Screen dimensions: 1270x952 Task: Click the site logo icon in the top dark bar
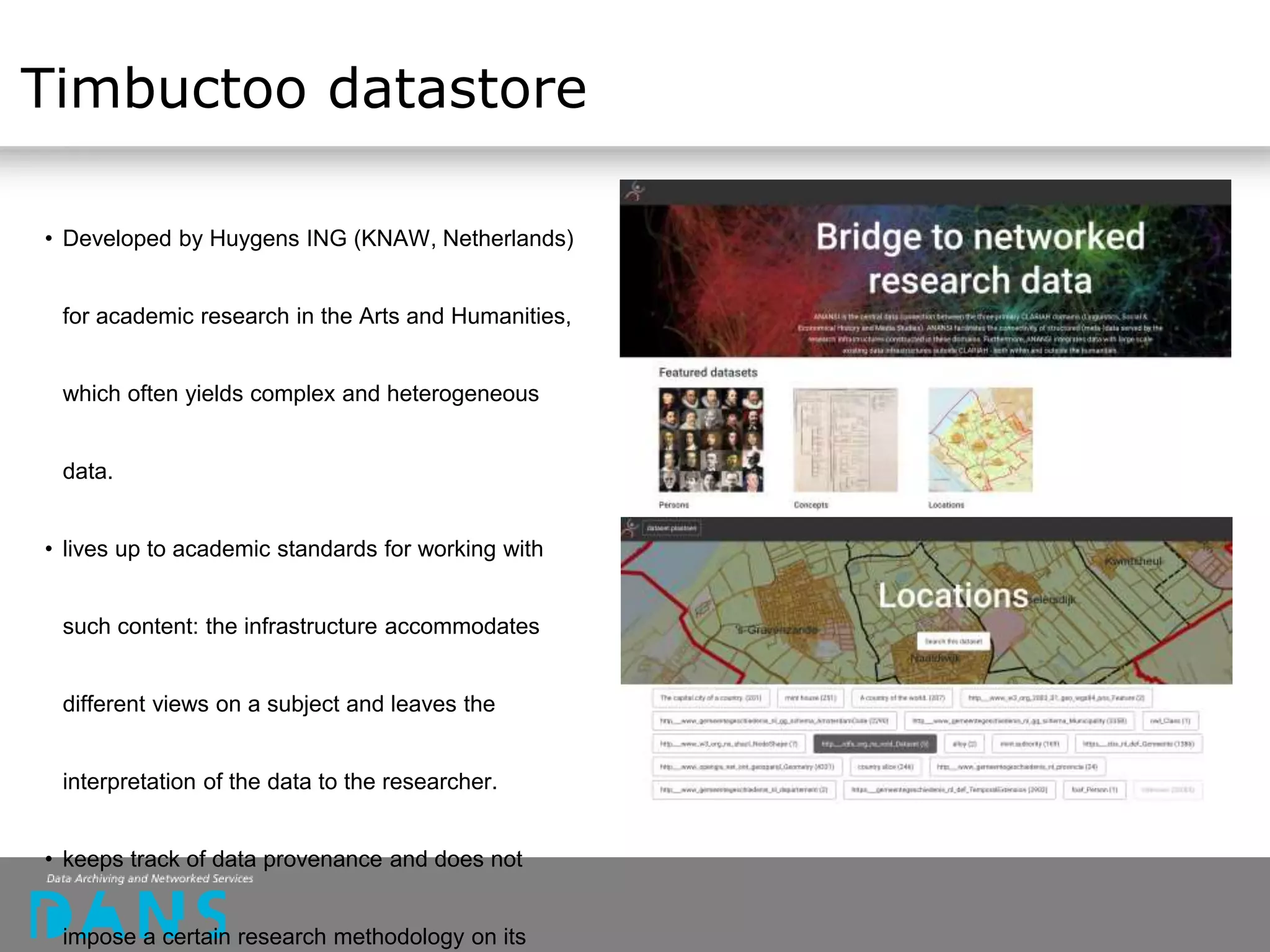(634, 192)
